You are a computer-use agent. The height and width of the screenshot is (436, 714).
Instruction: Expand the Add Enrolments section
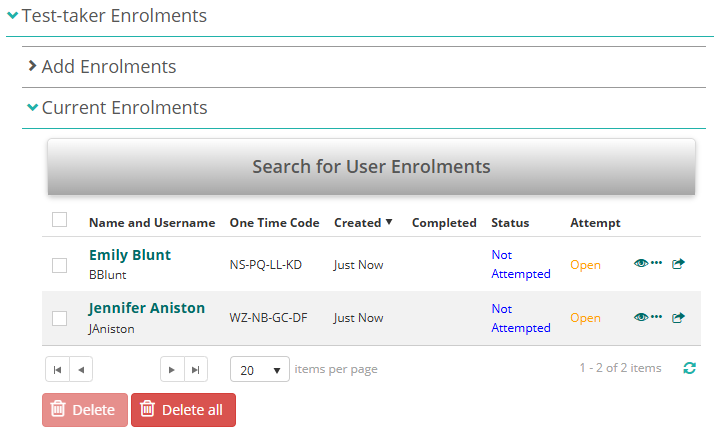108,67
